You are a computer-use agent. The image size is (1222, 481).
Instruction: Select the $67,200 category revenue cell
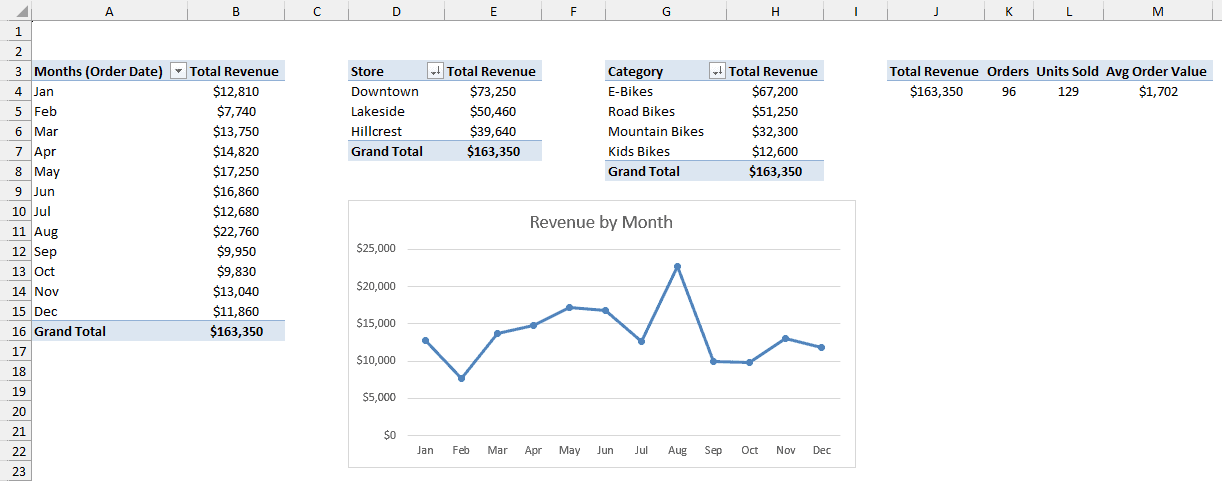tap(775, 91)
